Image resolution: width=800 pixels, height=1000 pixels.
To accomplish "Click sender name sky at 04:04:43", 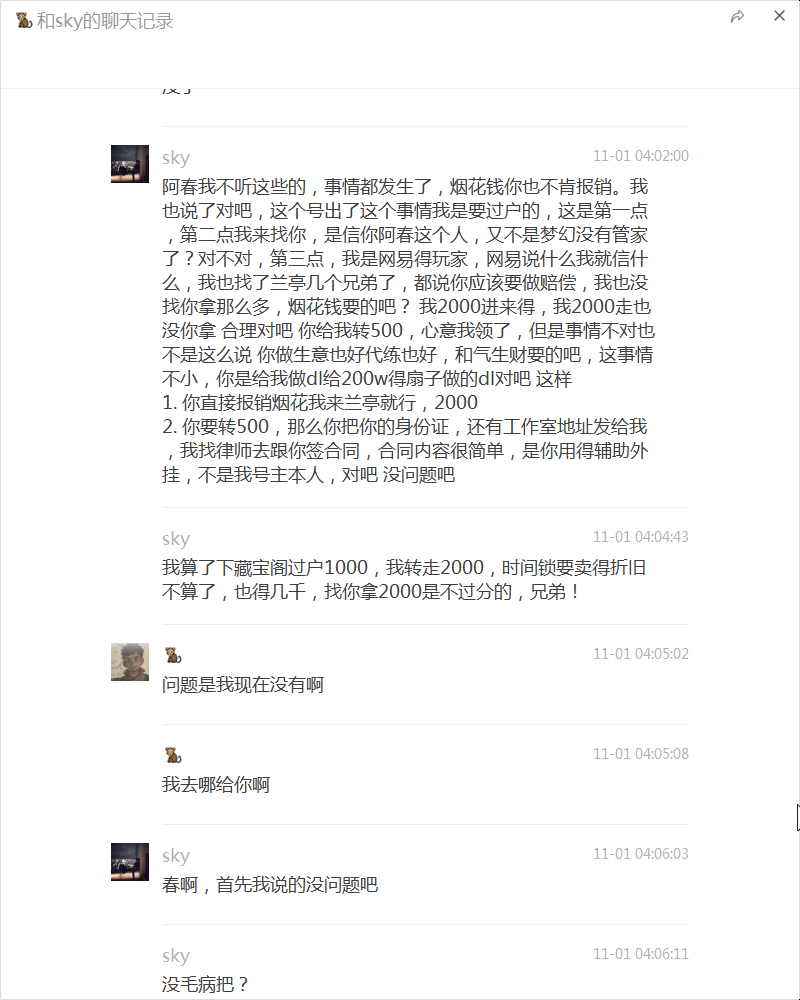I will pos(176,539).
